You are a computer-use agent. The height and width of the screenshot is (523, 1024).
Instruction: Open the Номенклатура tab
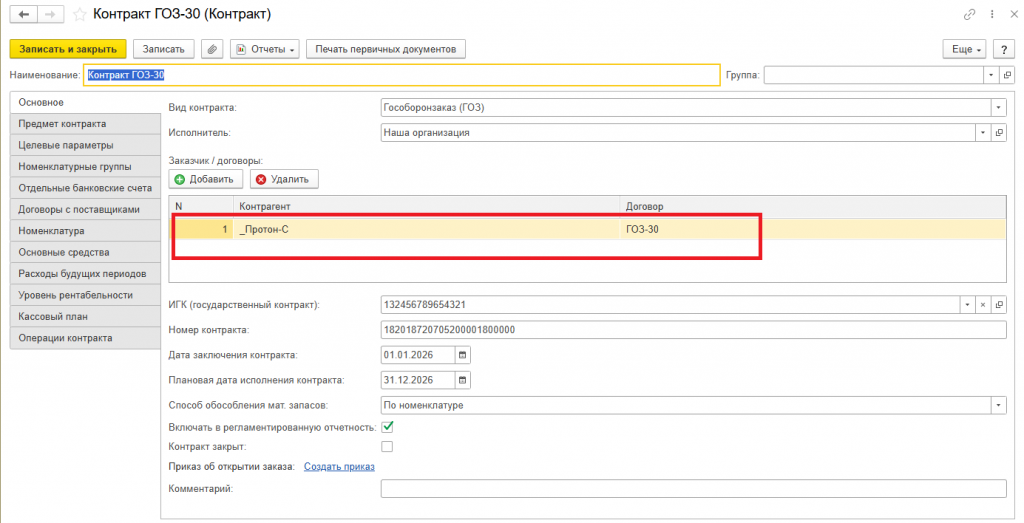tap(85, 231)
